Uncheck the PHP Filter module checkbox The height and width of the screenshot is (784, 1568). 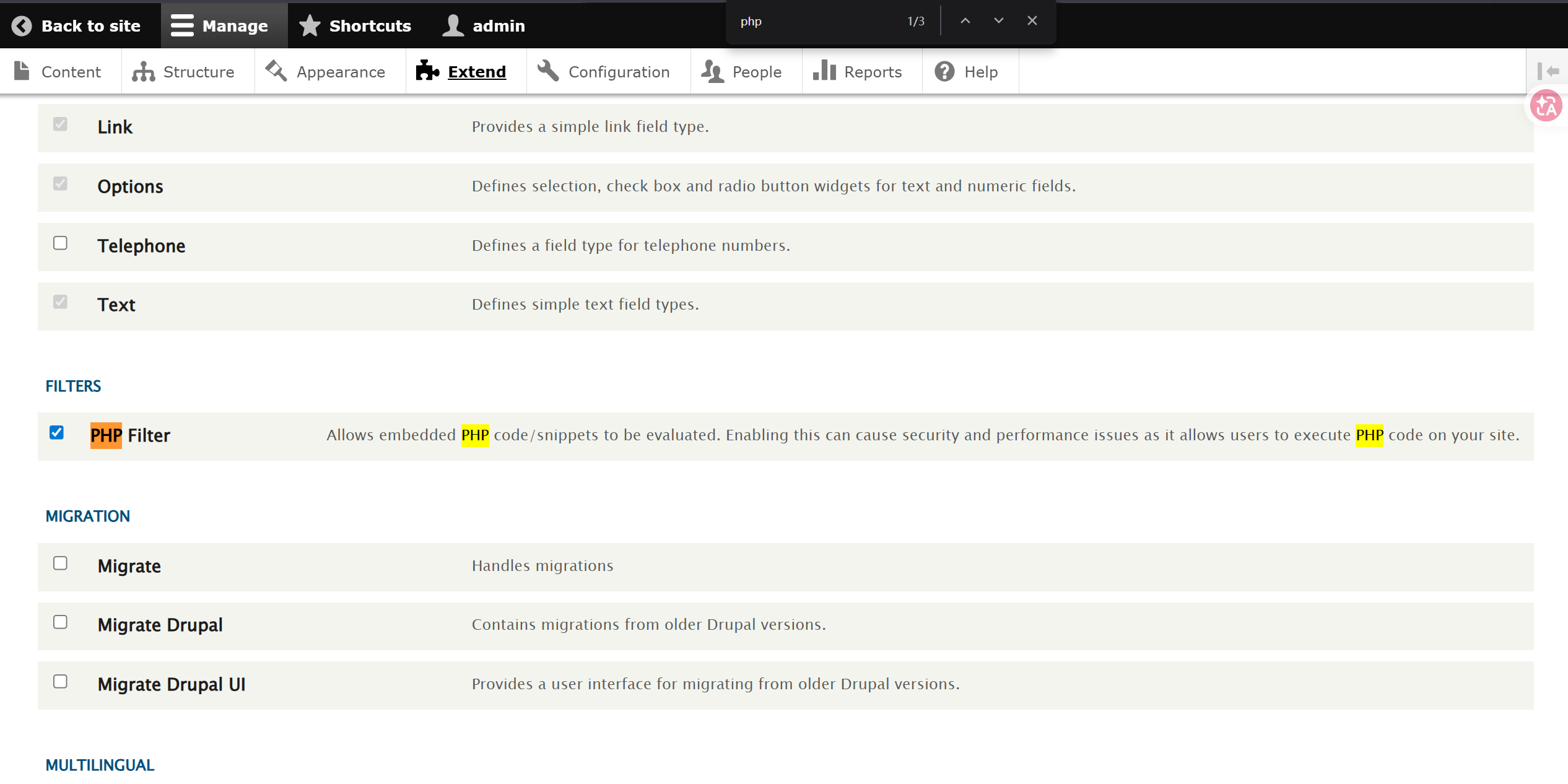point(56,433)
